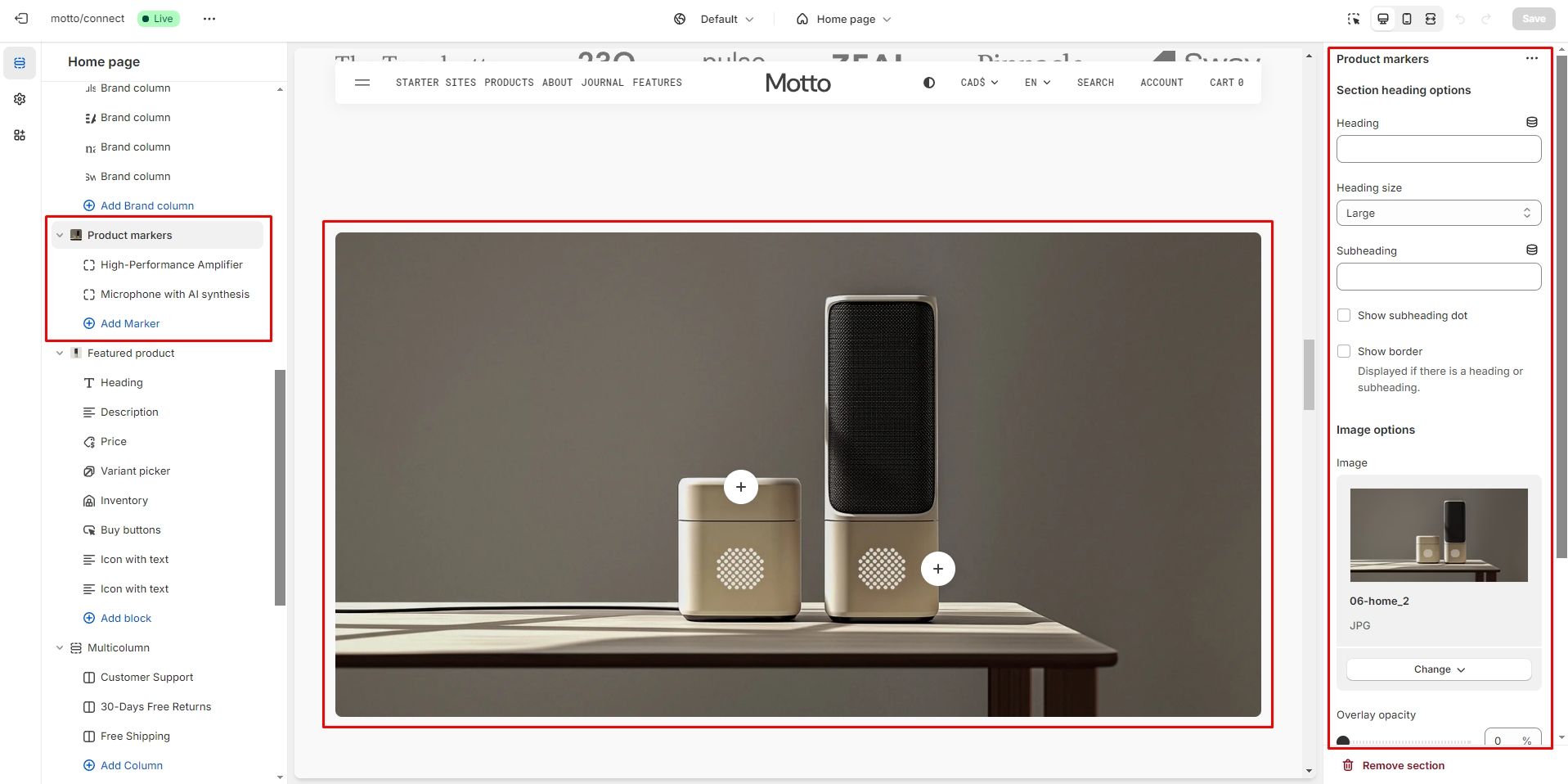Screen dimensions: 1568x784
Task: Select High-Performance Amplifier marker block
Action: coord(171,265)
